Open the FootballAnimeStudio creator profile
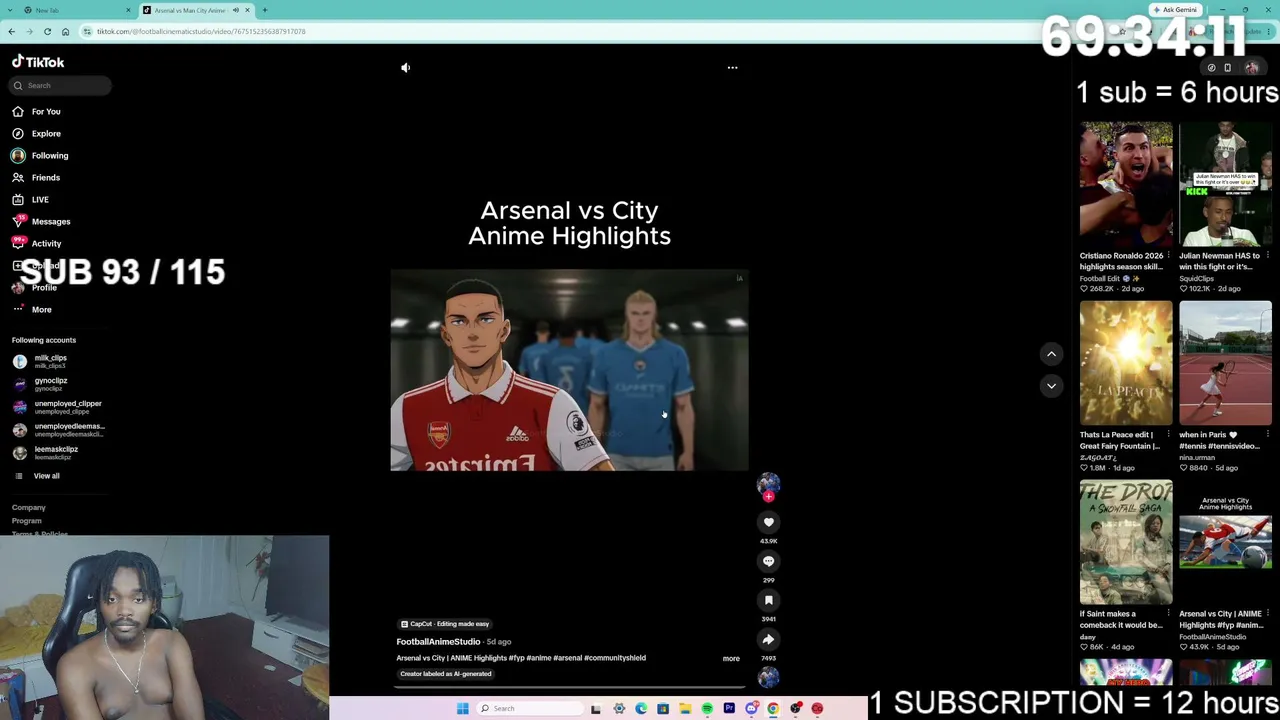The width and height of the screenshot is (1280, 720). pyautogui.click(x=438, y=642)
